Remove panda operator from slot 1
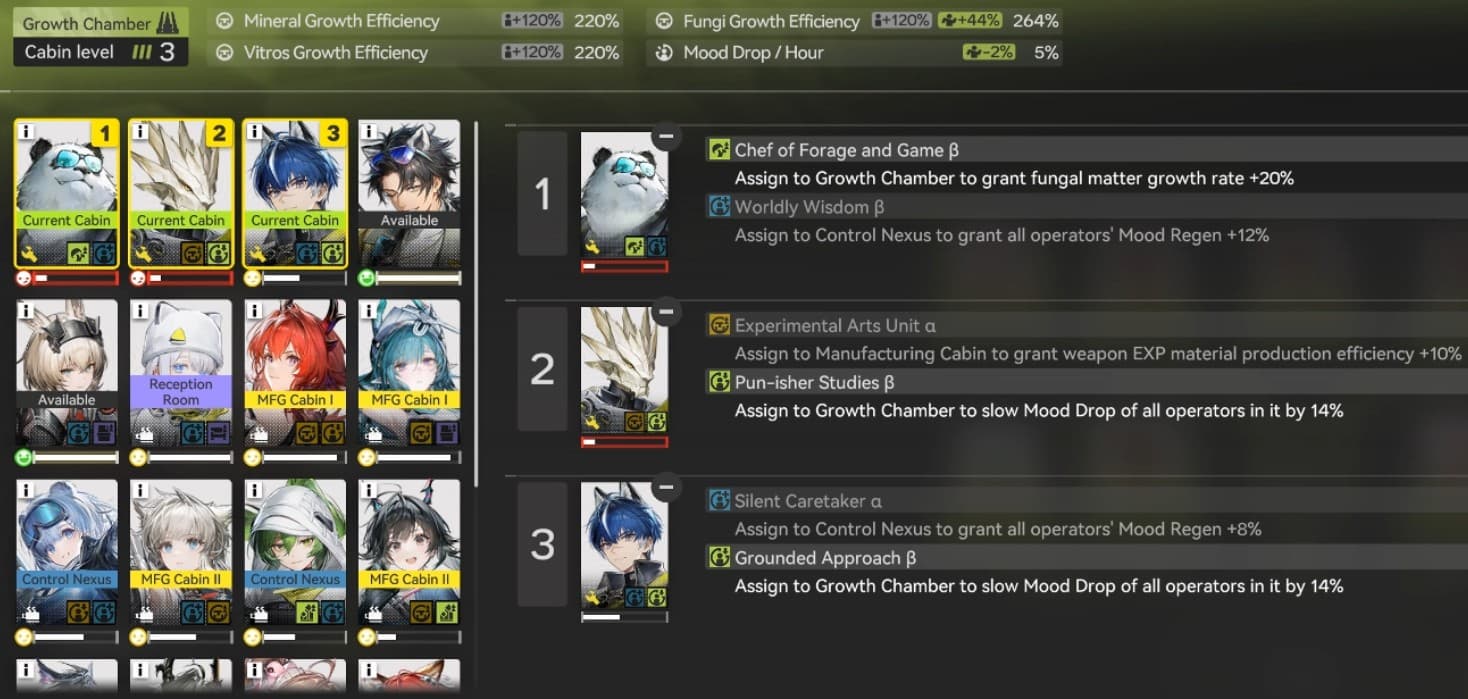The image size is (1468, 699). coord(667,136)
